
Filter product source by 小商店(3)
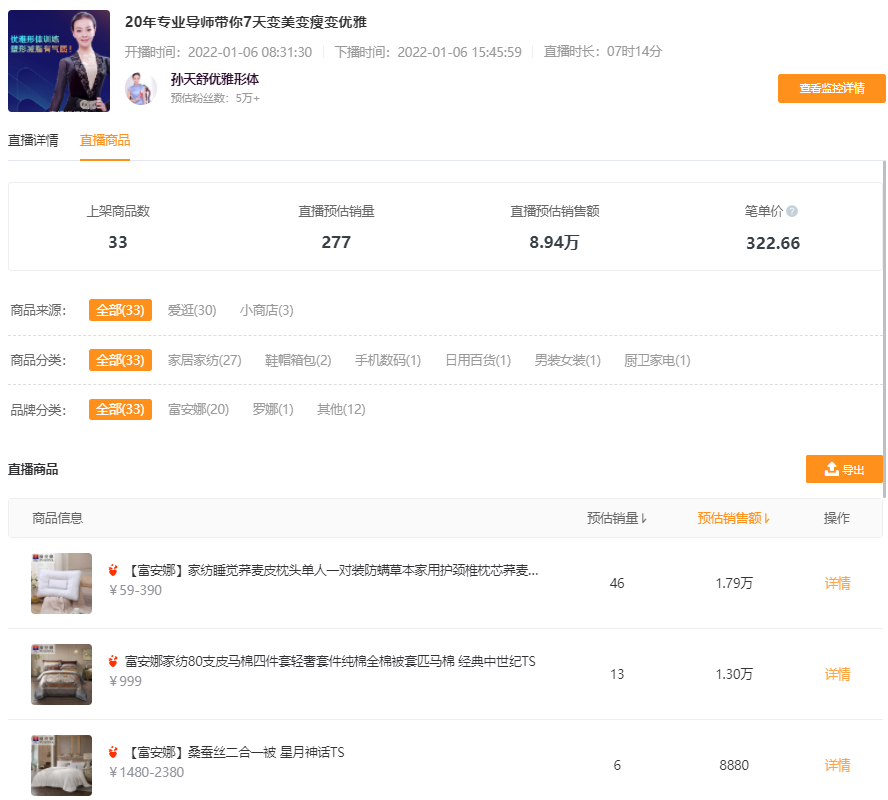coord(266,310)
